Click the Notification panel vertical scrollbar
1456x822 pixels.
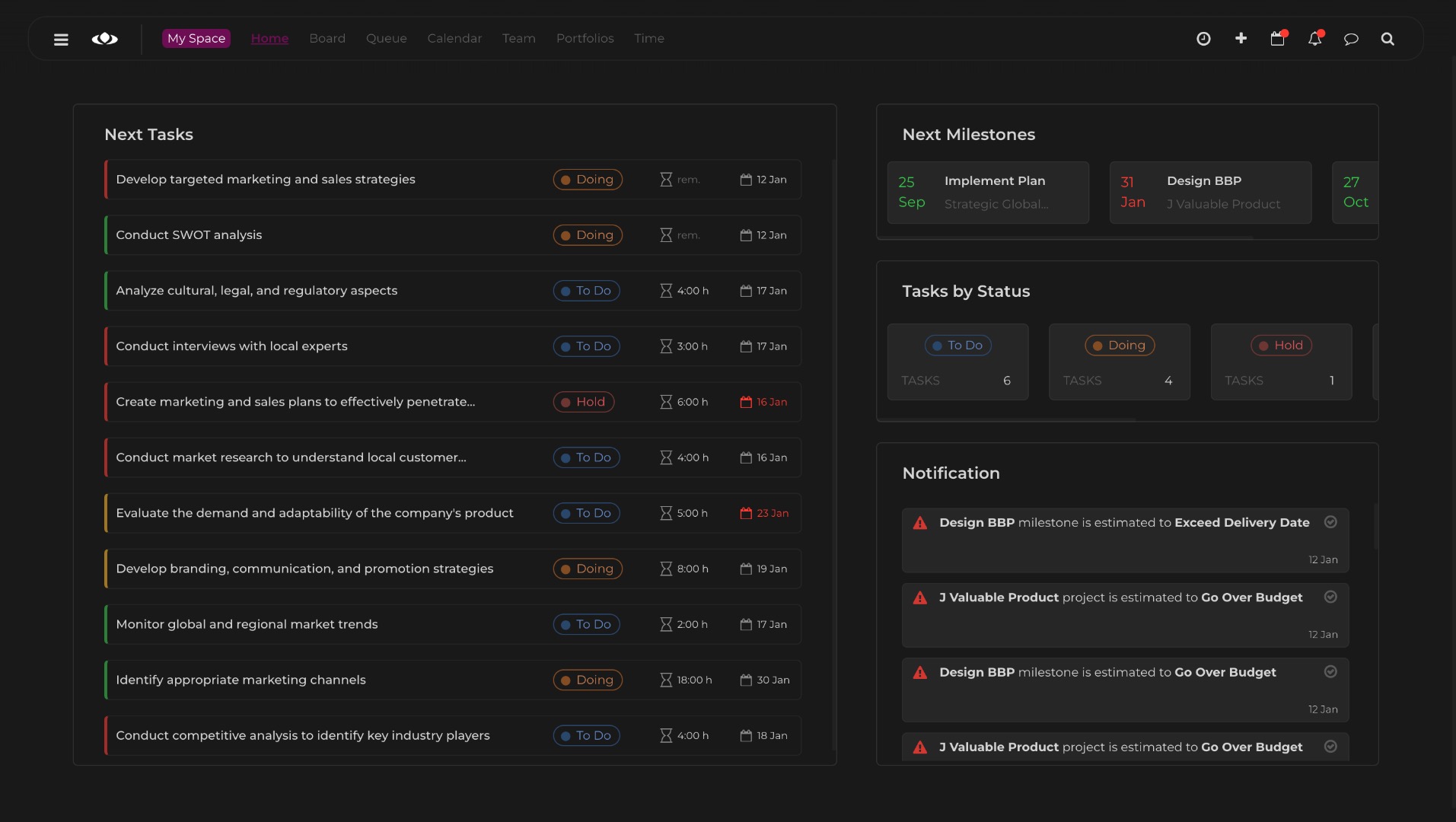[1376, 526]
